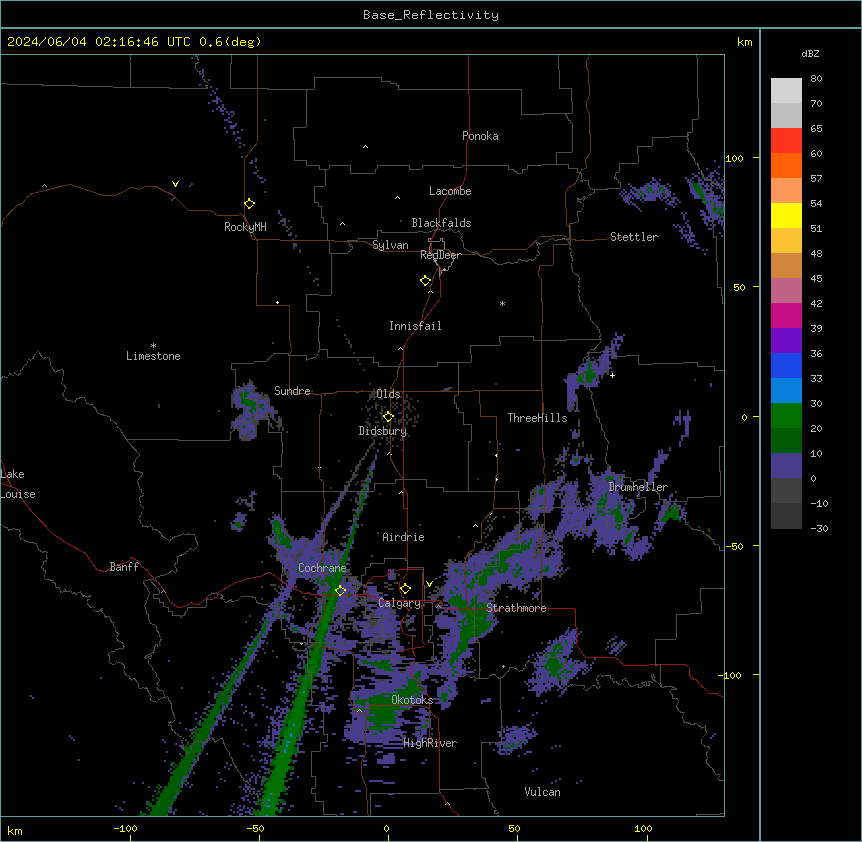Image resolution: width=862 pixels, height=842 pixels.
Task: Click the Drumheller label
Action: point(638,487)
